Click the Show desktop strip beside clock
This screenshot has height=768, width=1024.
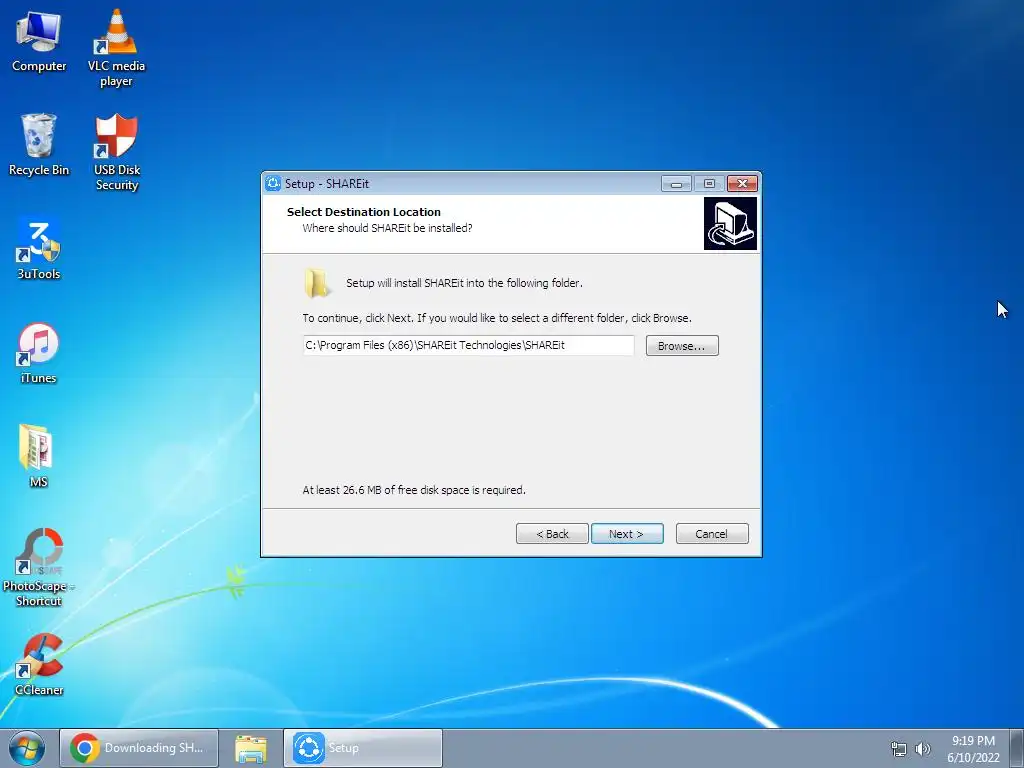pyautogui.click(x=1016, y=748)
